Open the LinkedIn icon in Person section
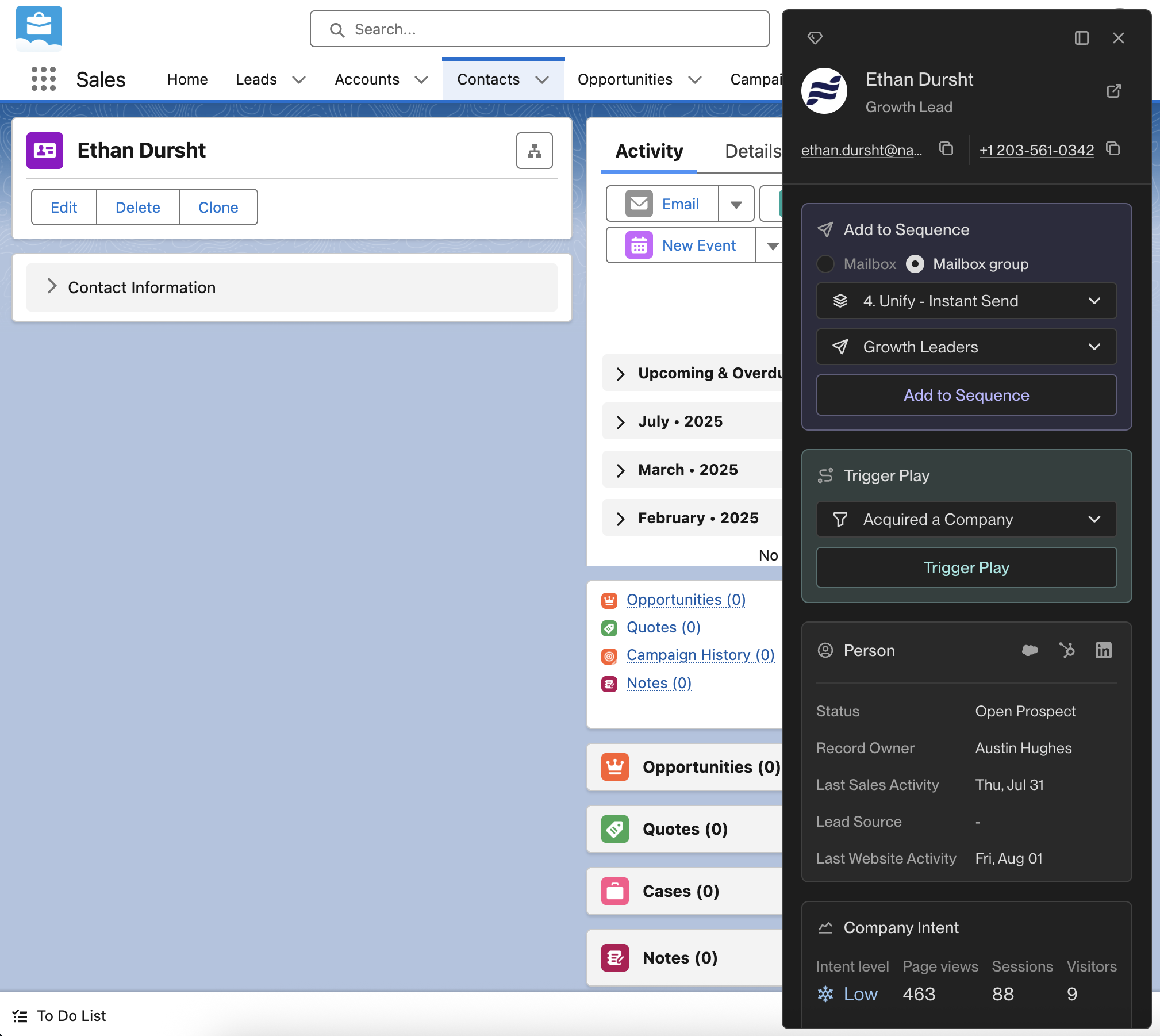1160x1036 pixels. click(x=1103, y=650)
